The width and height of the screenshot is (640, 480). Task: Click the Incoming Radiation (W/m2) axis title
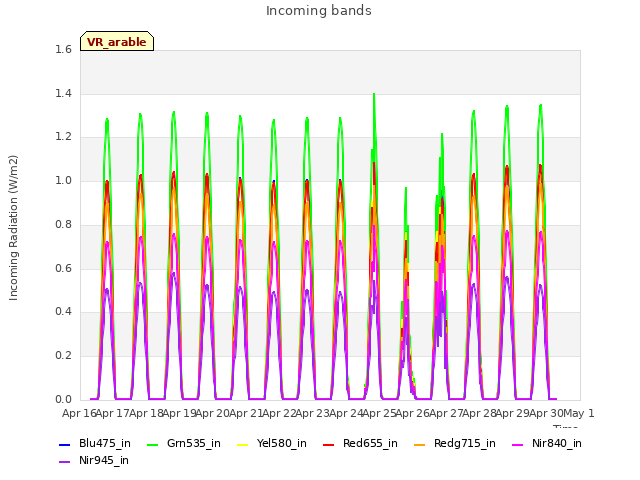(13, 228)
